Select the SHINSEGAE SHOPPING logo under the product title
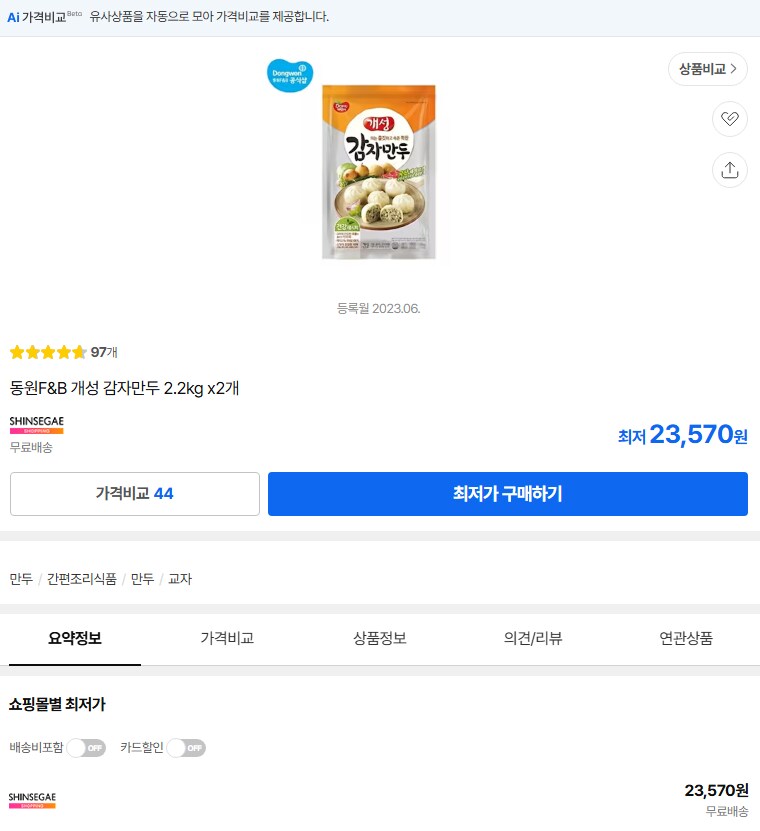 click(36, 426)
